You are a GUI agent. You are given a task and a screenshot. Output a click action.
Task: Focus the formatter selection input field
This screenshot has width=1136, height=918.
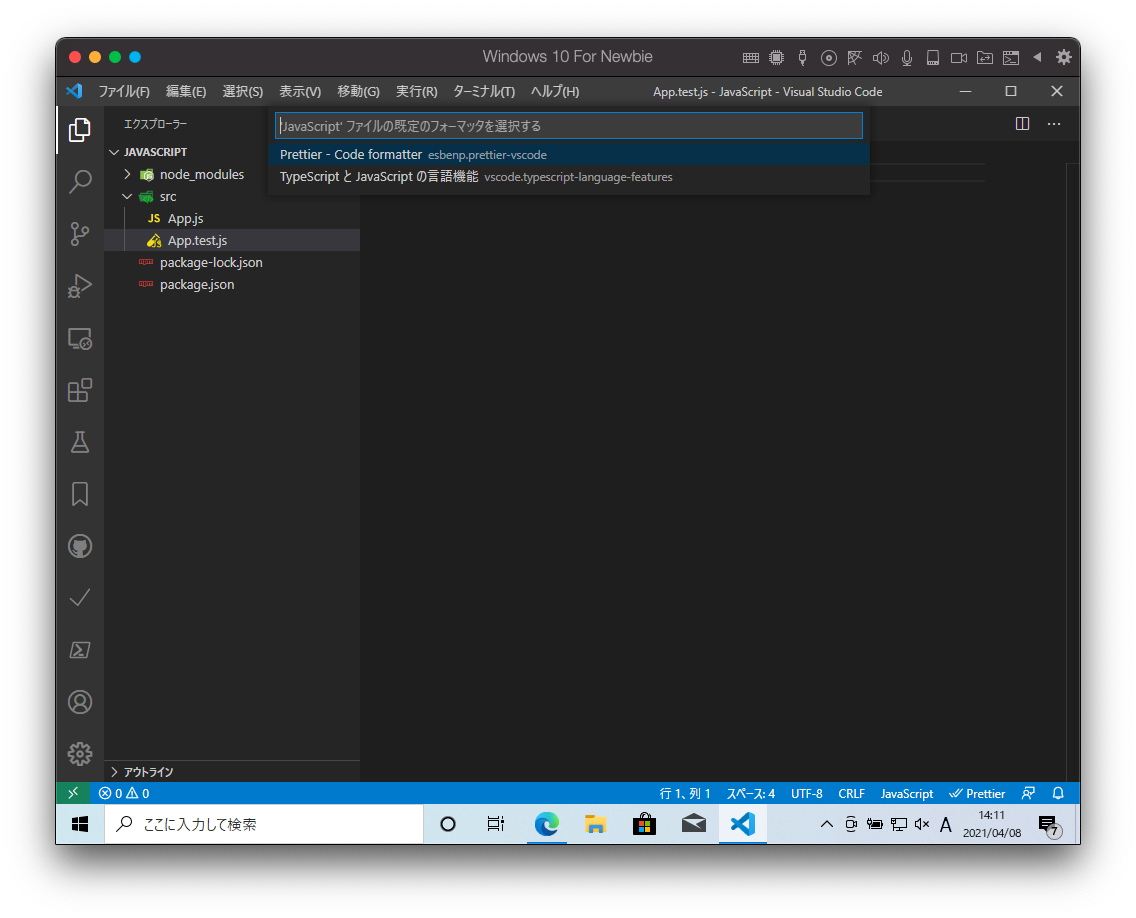[569, 126]
